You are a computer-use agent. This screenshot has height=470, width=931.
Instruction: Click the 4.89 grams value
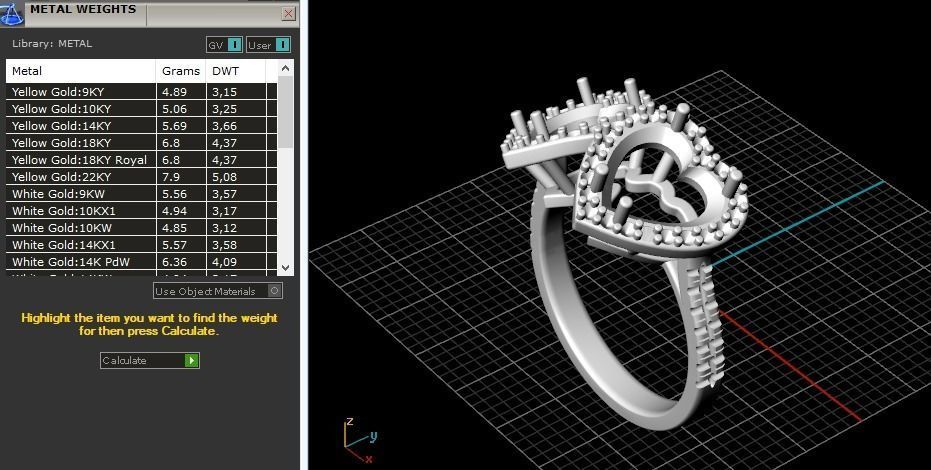175,92
